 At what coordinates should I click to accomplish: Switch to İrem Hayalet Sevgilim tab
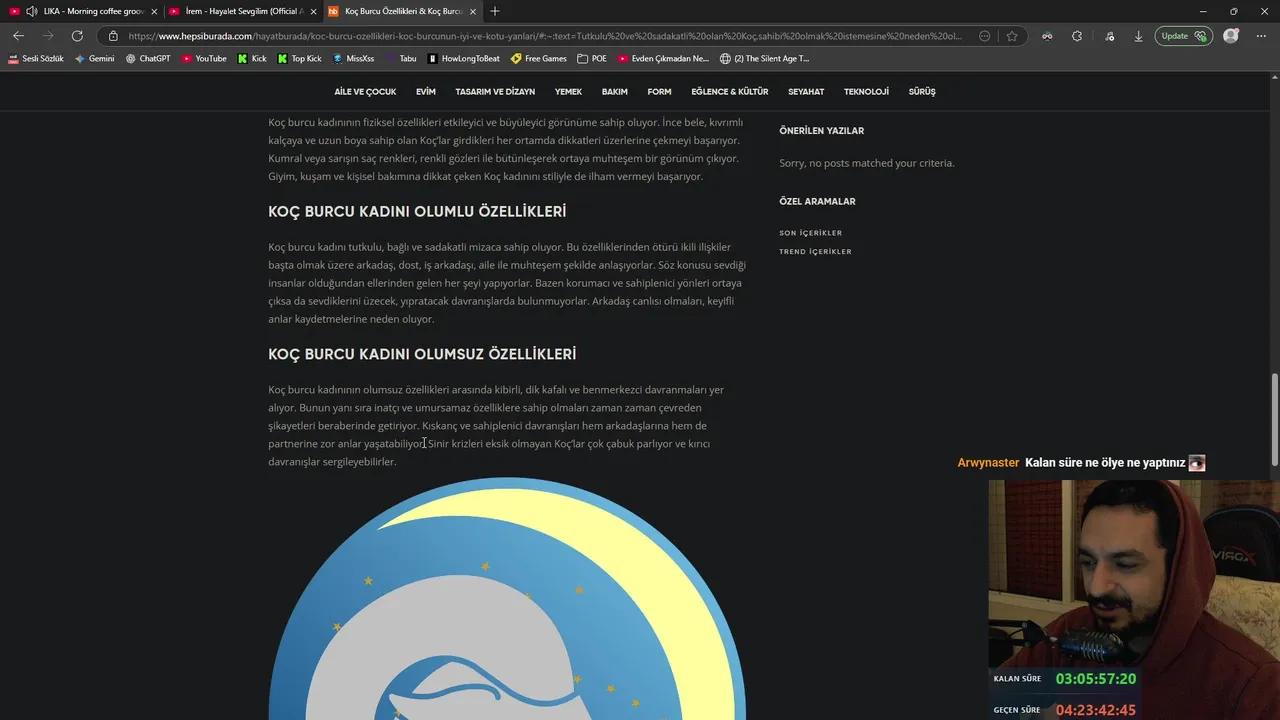coord(243,11)
